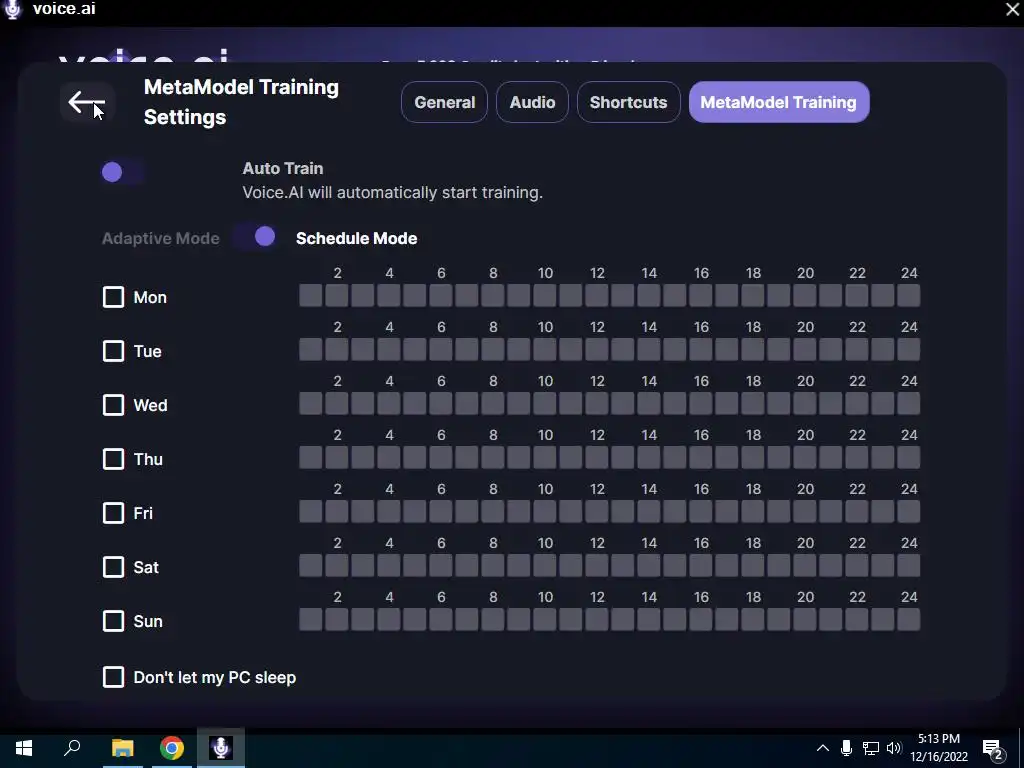Click the microphone tray icon
1024x768 pixels.
click(x=846, y=748)
